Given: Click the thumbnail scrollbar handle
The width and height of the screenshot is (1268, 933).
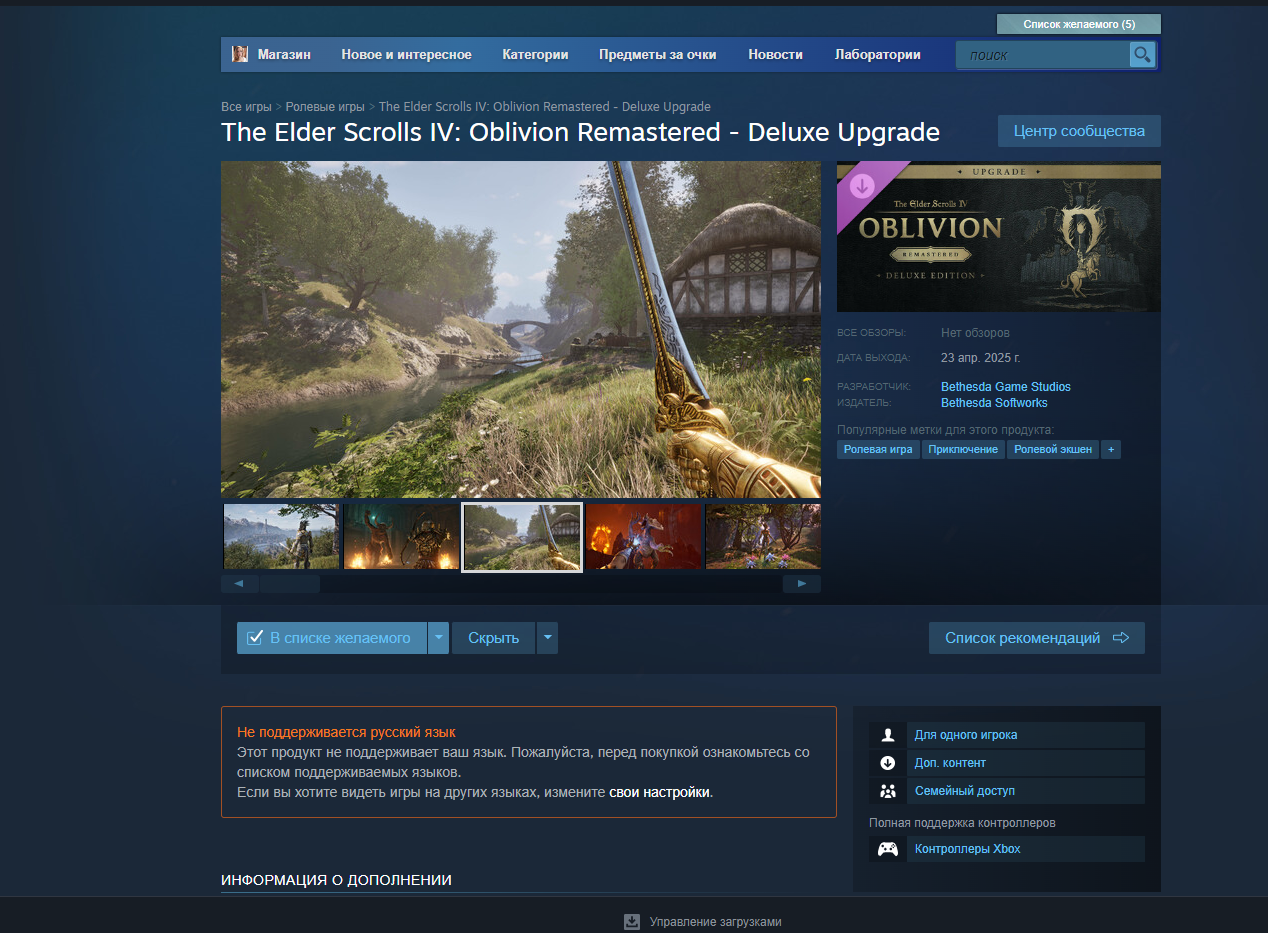Looking at the screenshot, I should [x=290, y=584].
